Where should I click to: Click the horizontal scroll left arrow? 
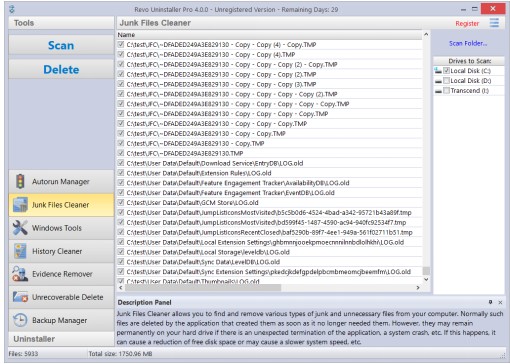(121, 288)
